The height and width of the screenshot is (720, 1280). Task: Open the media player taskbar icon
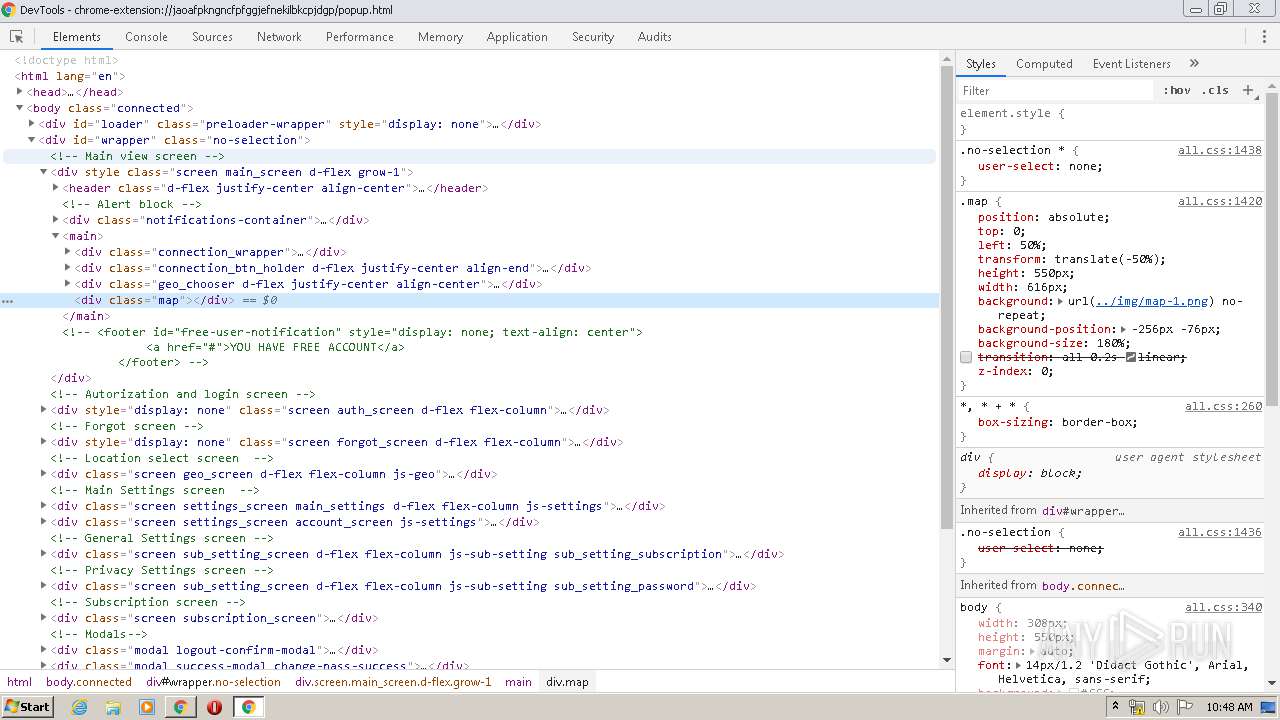(x=147, y=707)
